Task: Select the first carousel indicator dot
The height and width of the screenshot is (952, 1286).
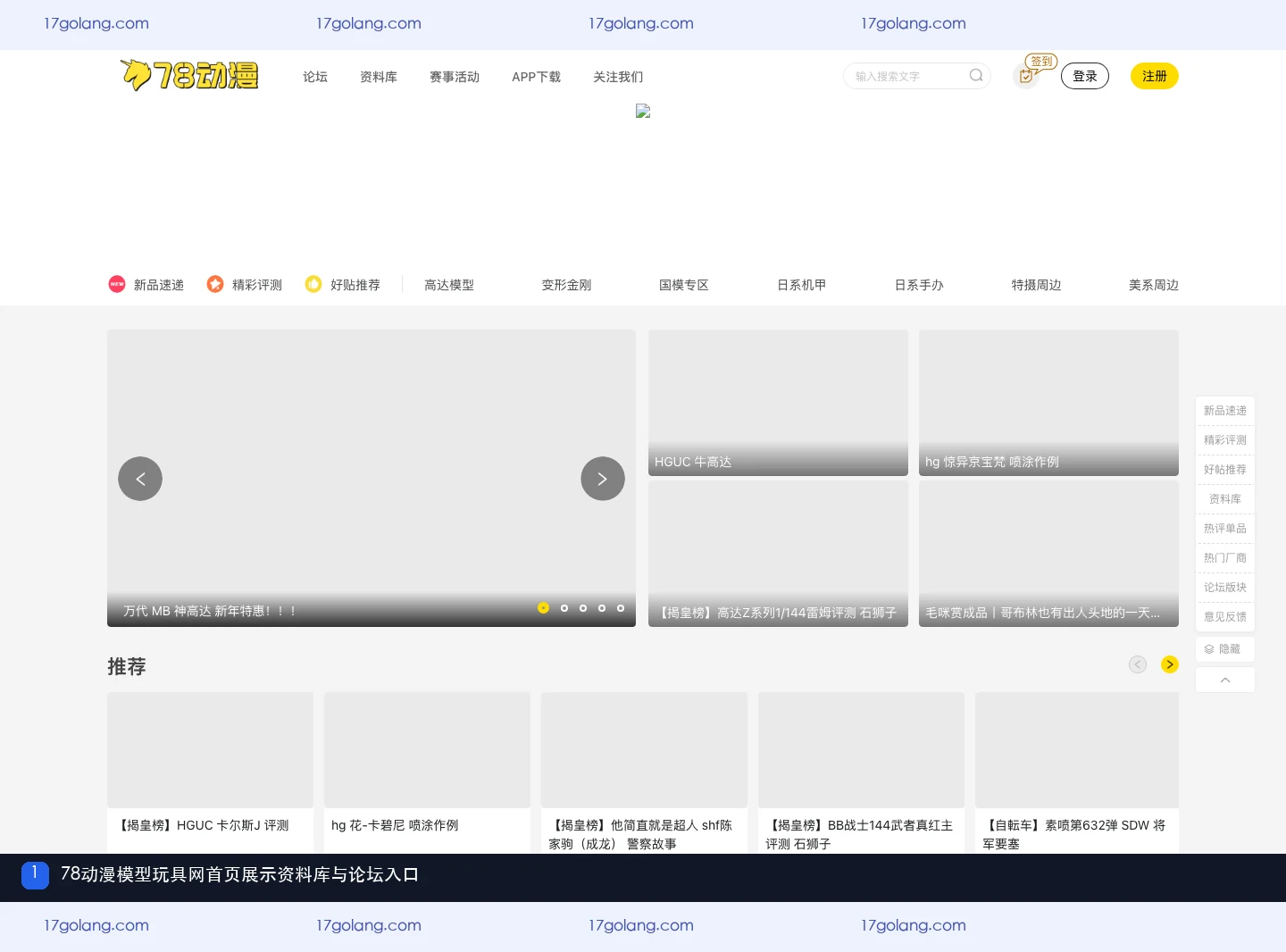Action: (543, 608)
